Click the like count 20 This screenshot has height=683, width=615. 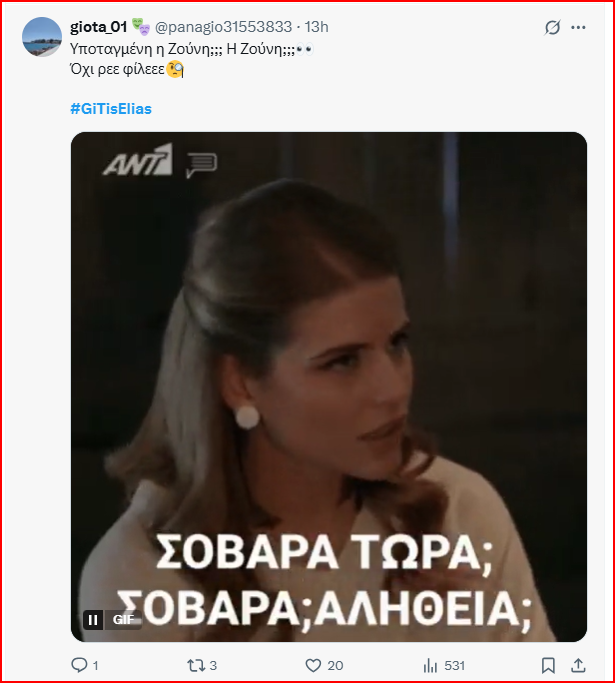pyautogui.click(x=335, y=666)
